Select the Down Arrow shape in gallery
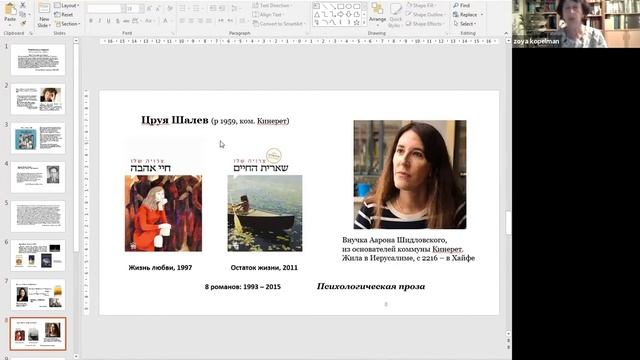The height and width of the screenshot is (360, 640). [349, 14]
